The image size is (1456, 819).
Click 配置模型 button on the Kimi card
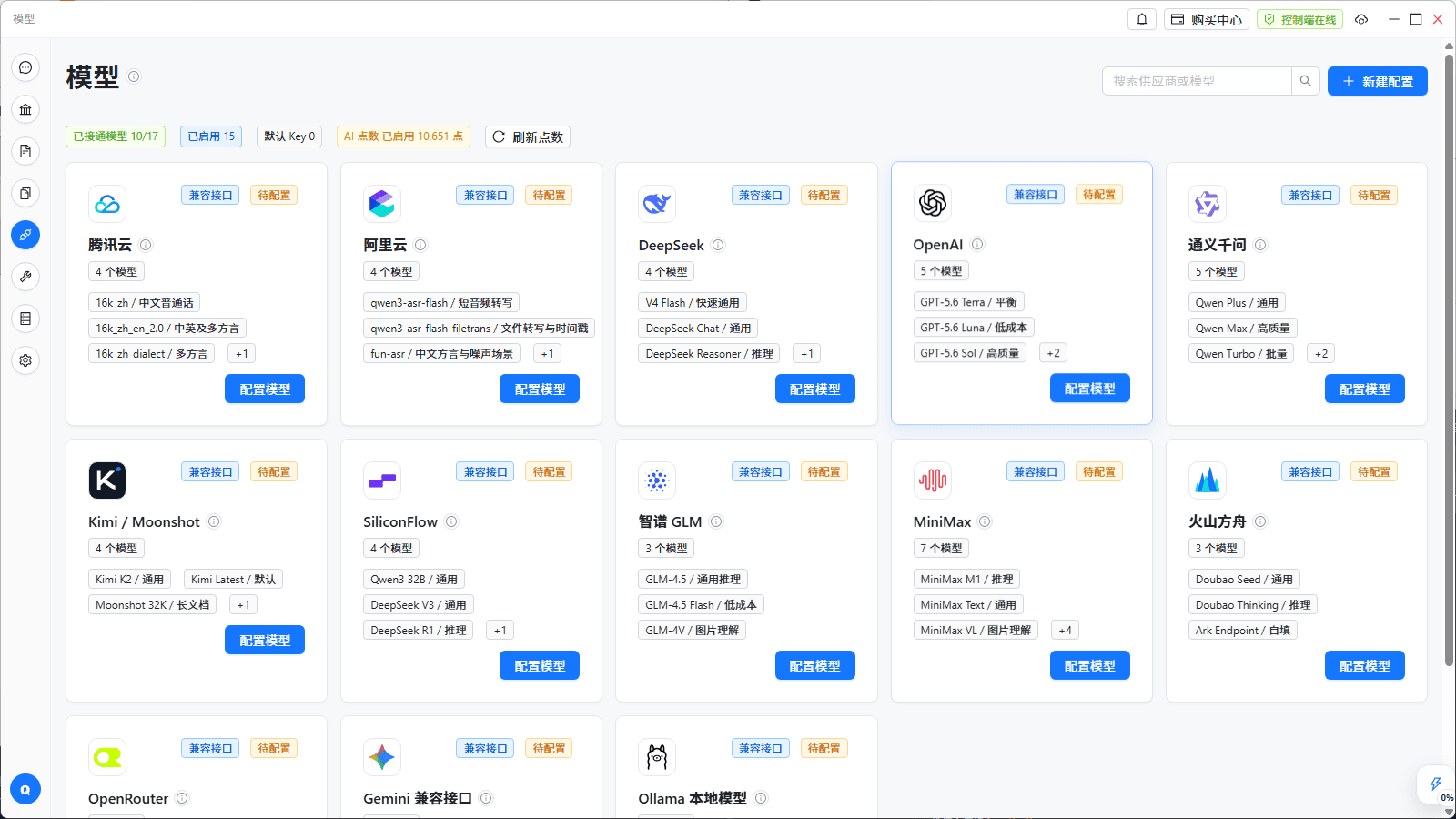pos(265,640)
